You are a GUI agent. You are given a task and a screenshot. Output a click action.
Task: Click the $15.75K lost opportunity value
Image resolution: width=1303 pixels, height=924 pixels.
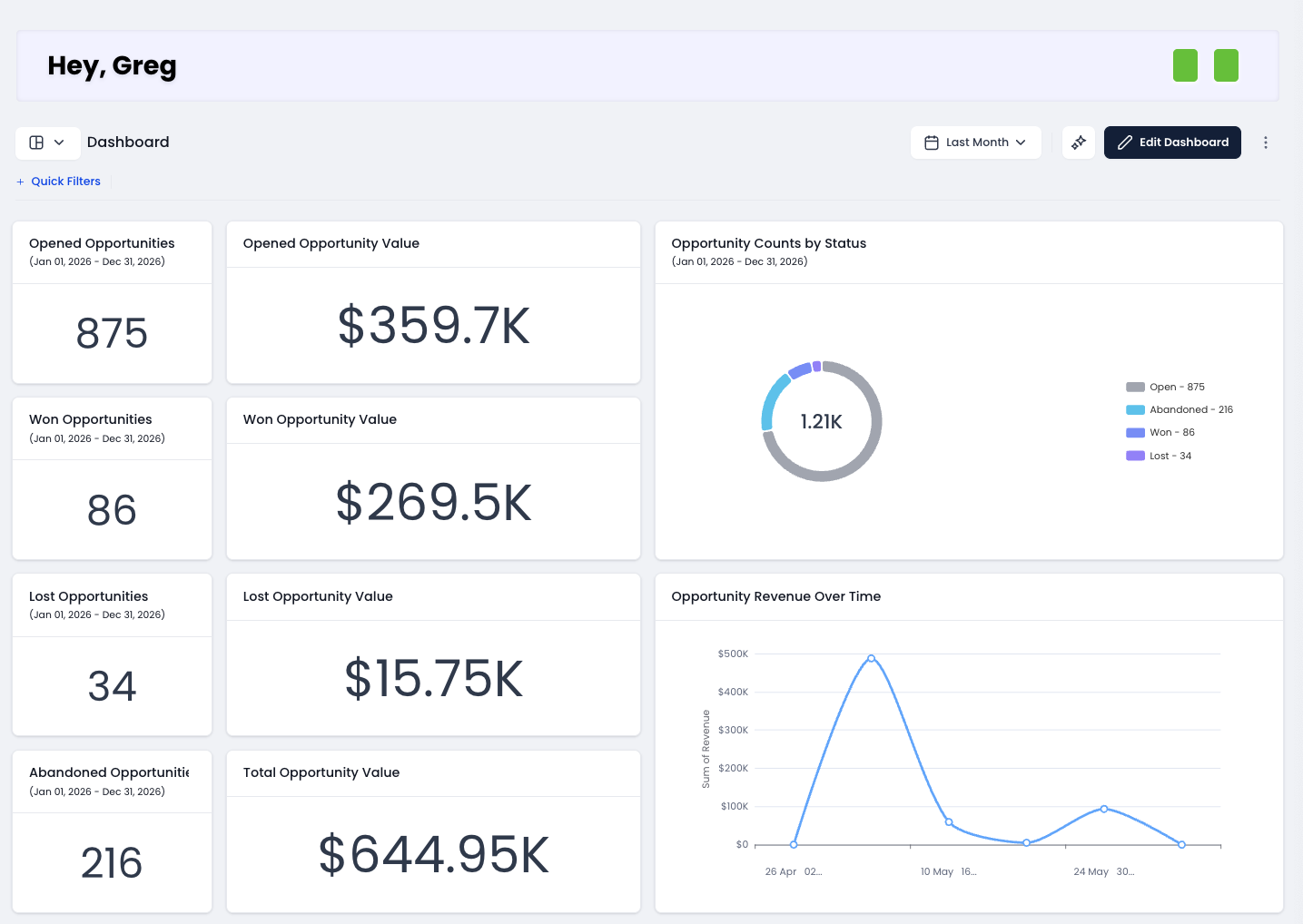[x=433, y=679]
